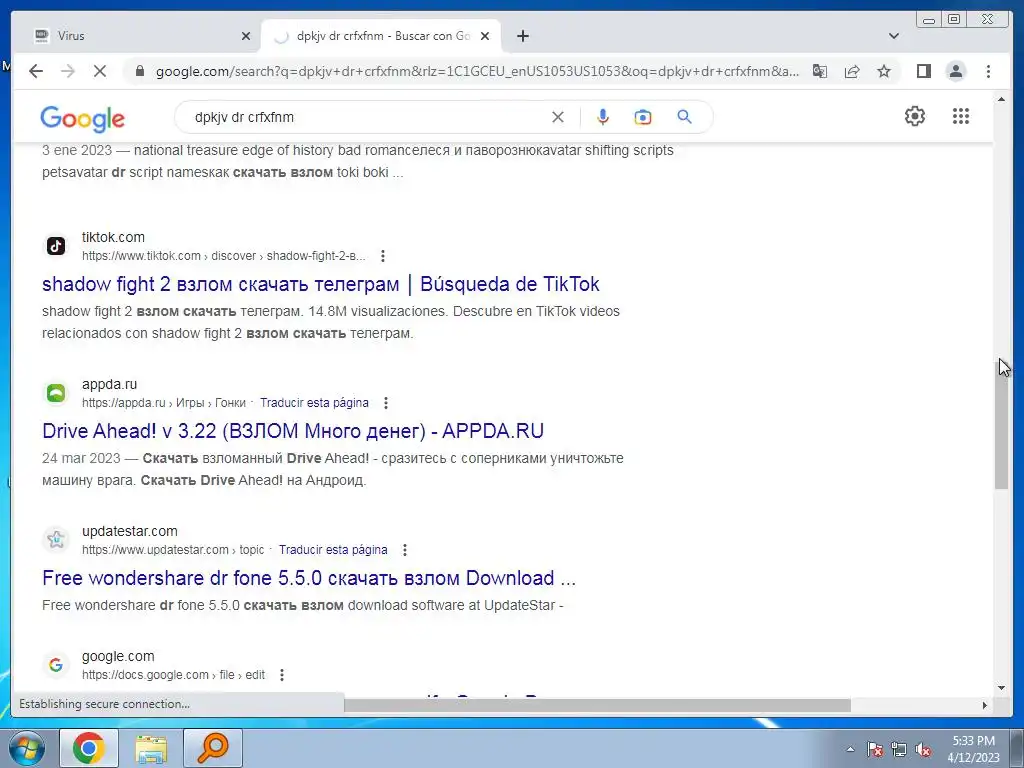Submit search with the magnifier icon

tap(684, 117)
